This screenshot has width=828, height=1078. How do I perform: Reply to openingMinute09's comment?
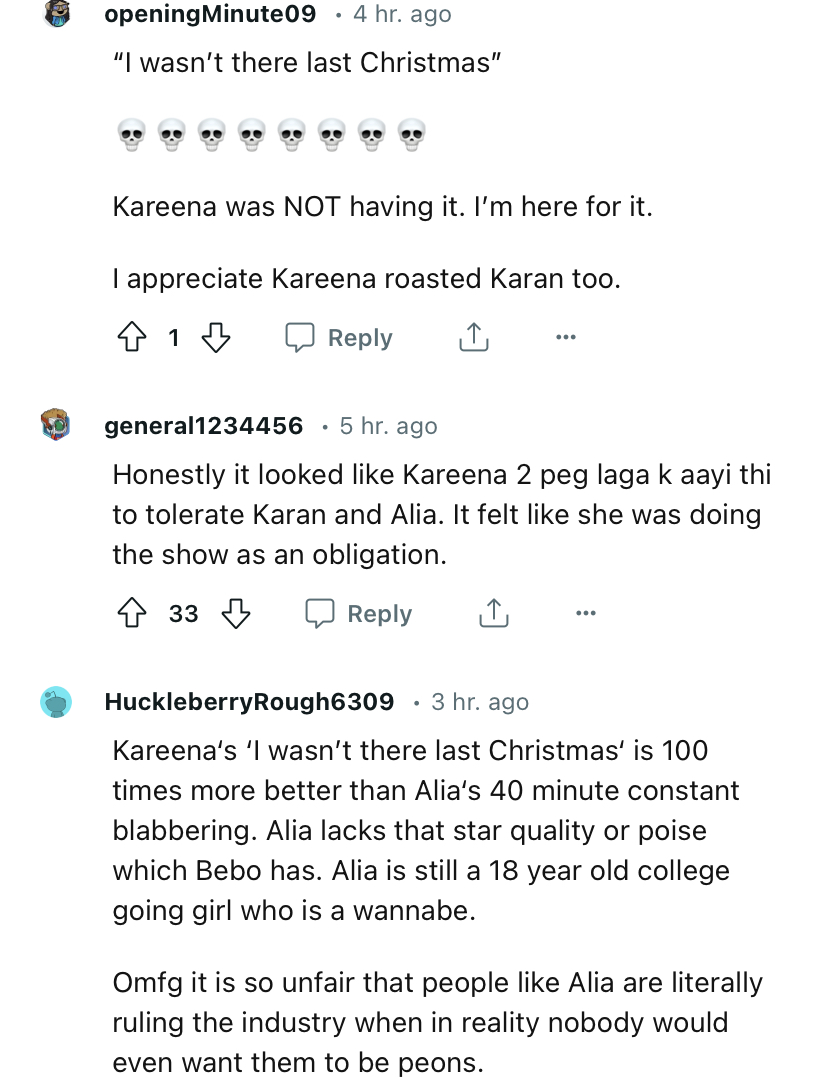pos(339,338)
